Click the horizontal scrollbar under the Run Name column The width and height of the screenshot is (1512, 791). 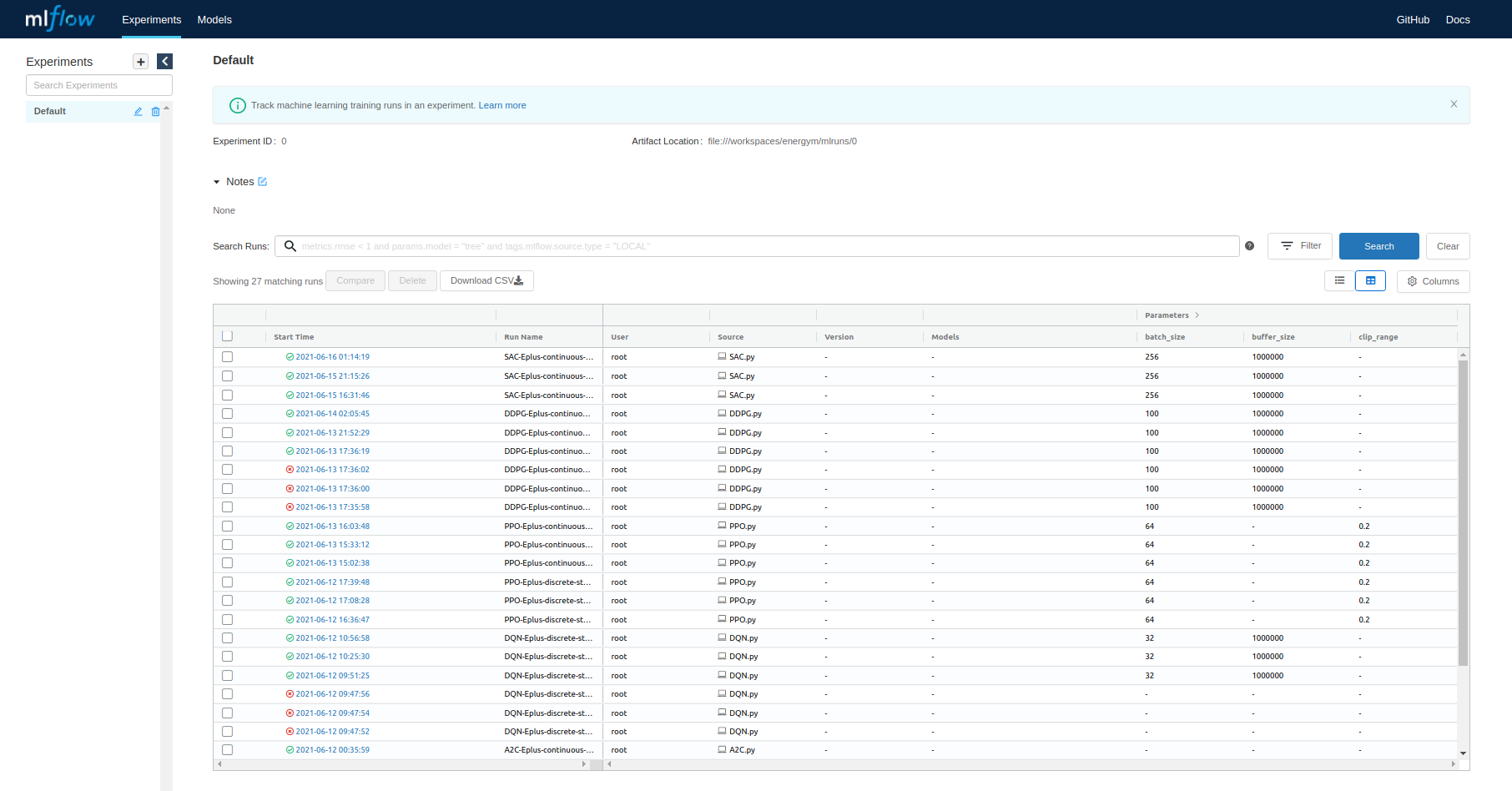click(401, 763)
